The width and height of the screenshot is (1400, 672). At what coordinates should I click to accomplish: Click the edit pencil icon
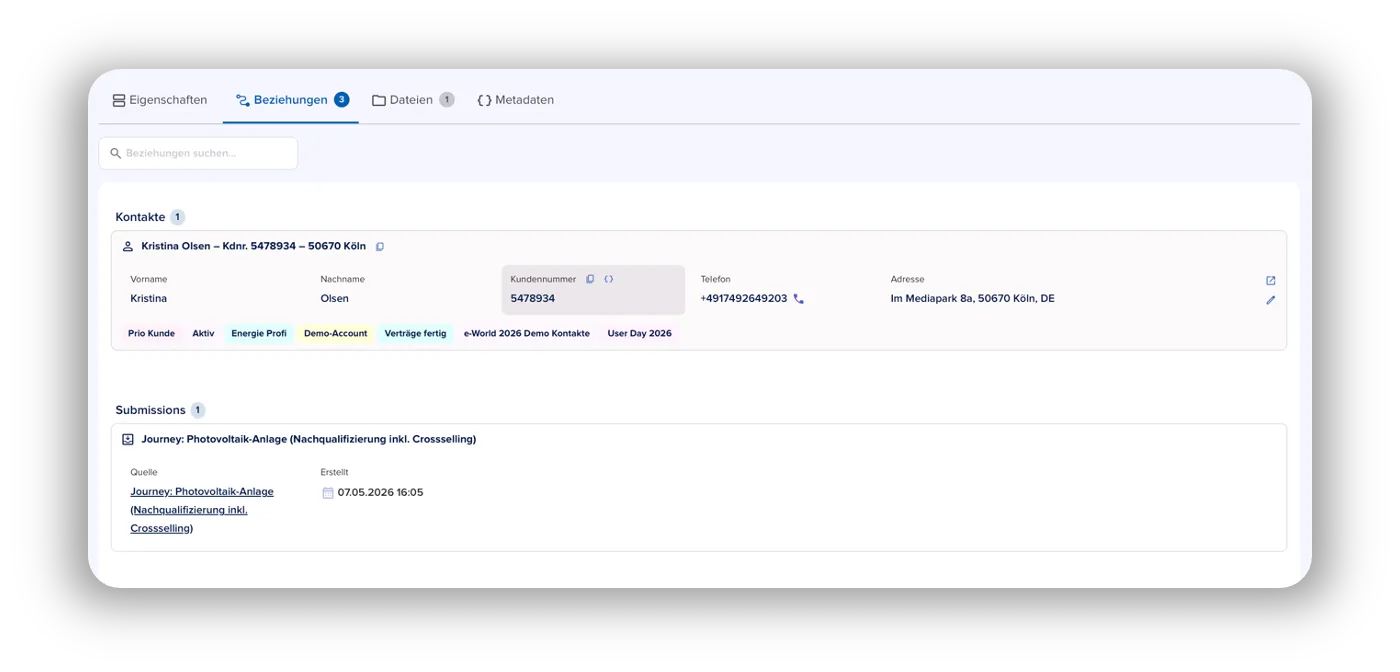pyautogui.click(x=1271, y=299)
